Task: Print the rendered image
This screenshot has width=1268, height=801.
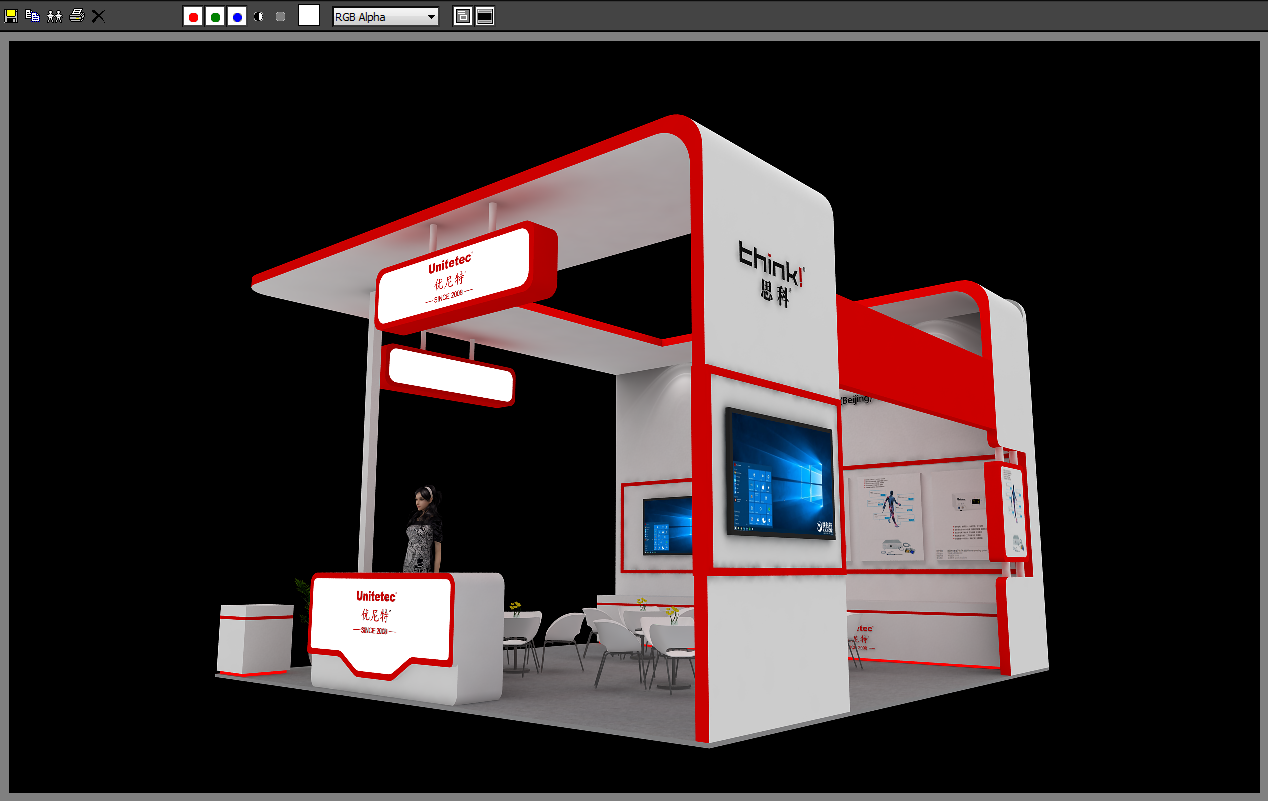Action: [76, 16]
